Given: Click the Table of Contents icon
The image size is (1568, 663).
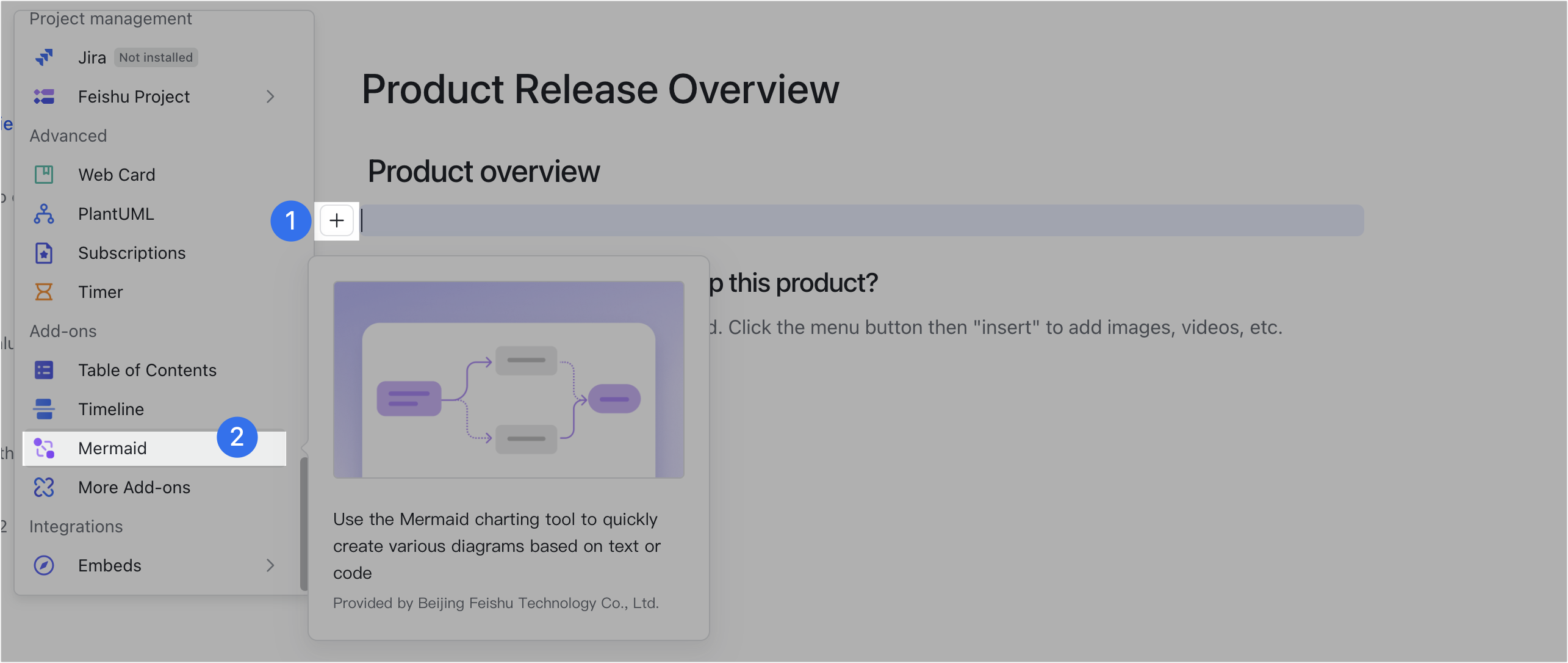Looking at the screenshot, I should point(44,370).
